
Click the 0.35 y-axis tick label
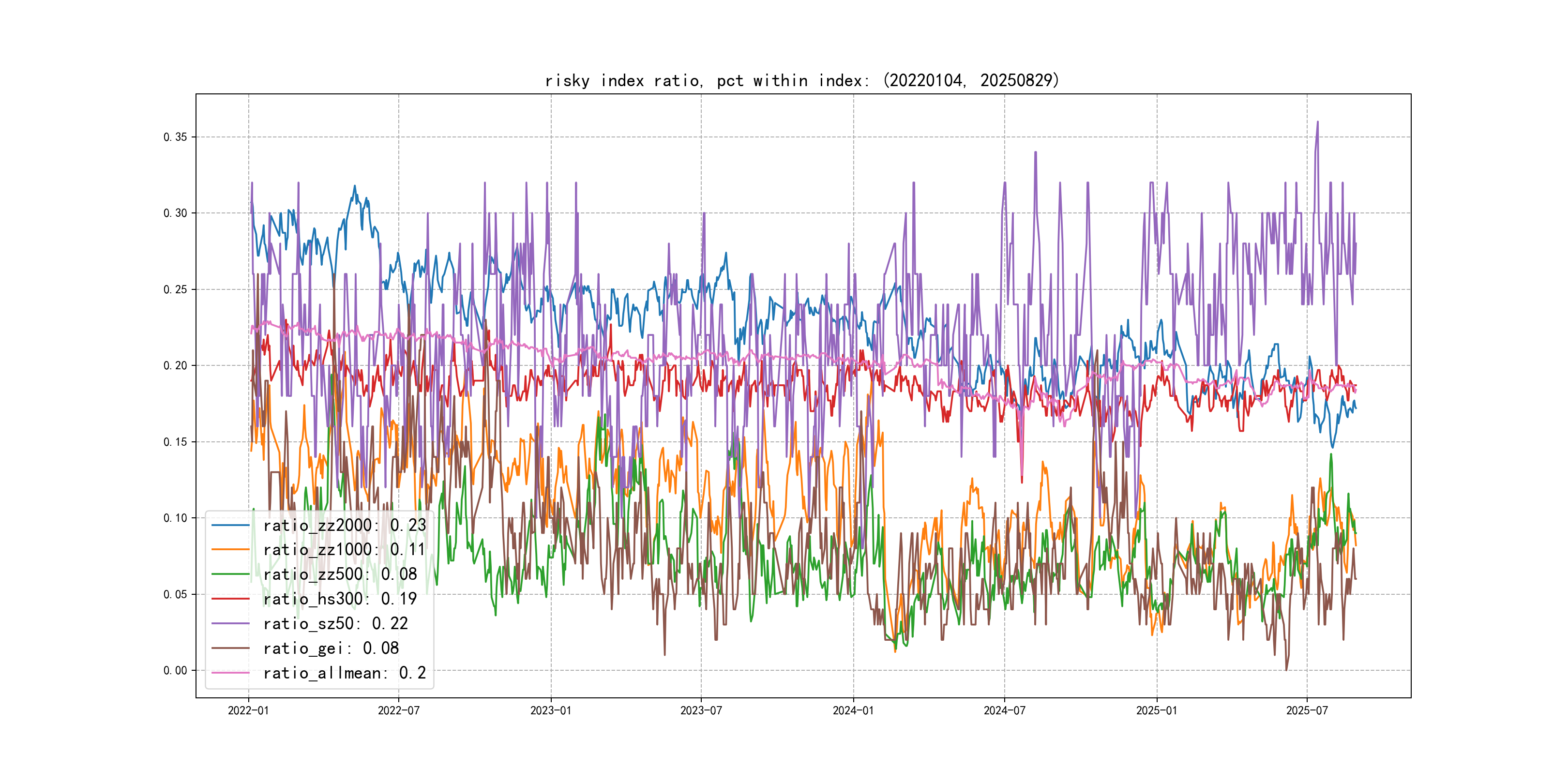(x=175, y=137)
